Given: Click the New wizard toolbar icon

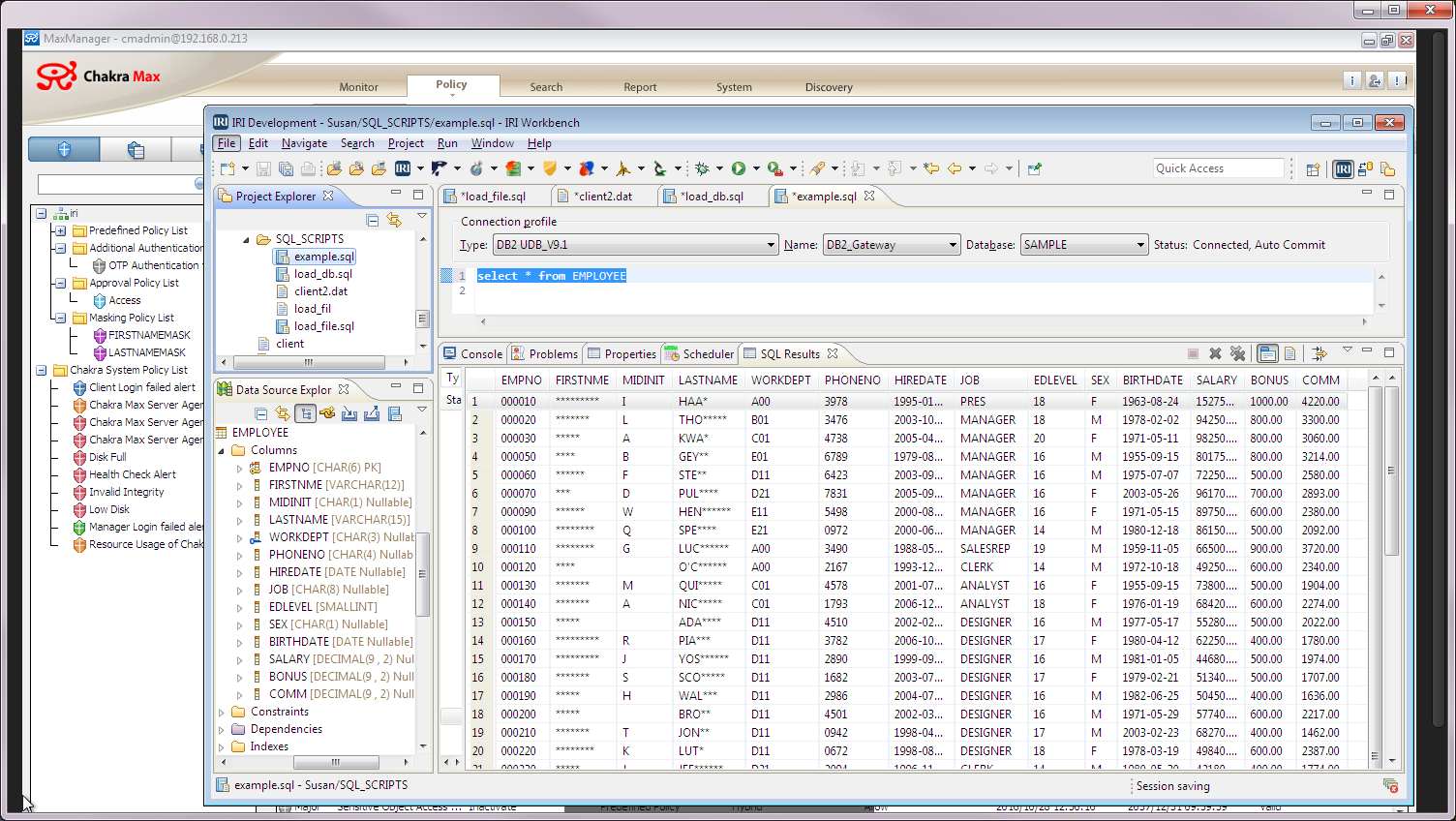Looking at the screenshot, I should pyautogui.click(x=227, y=168).
